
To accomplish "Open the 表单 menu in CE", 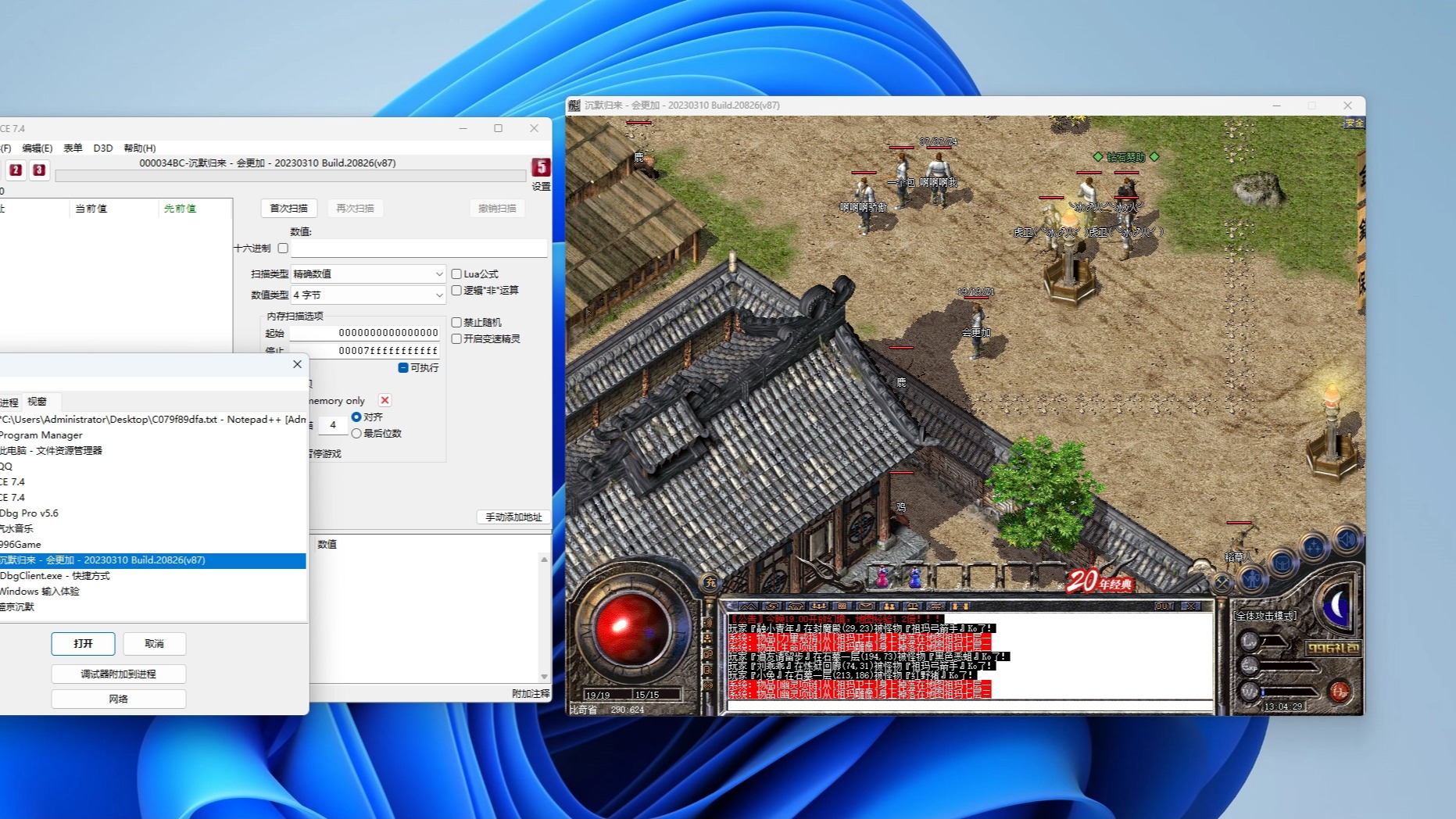I will (x=73, y=148).
